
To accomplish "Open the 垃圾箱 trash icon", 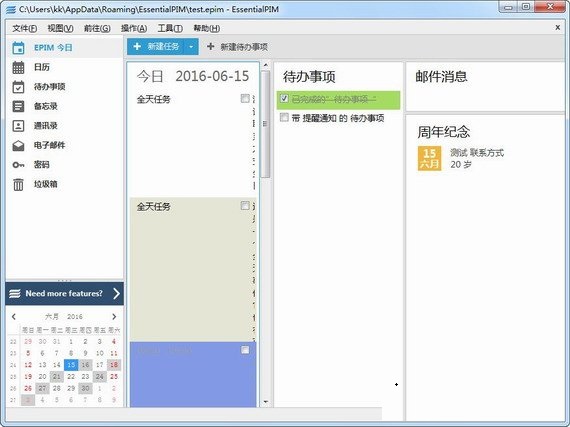I will click(18, 184).
